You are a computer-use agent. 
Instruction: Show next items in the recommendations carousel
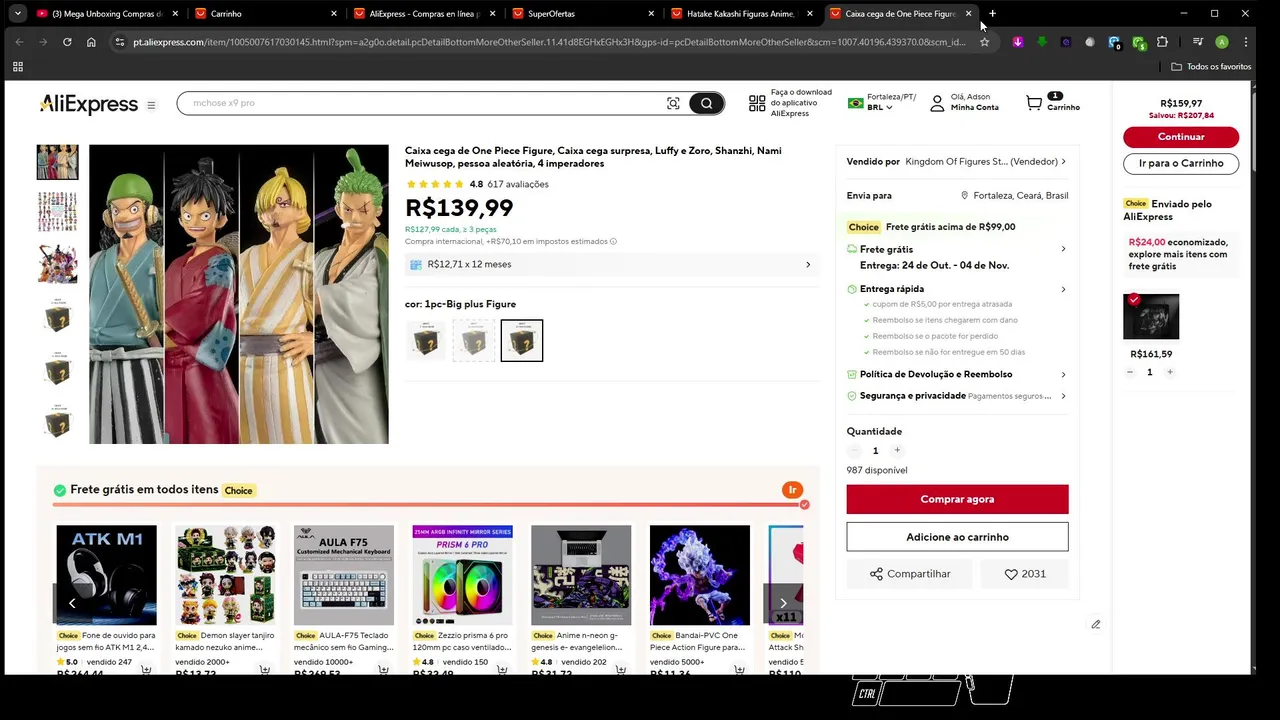coord(783,603)
